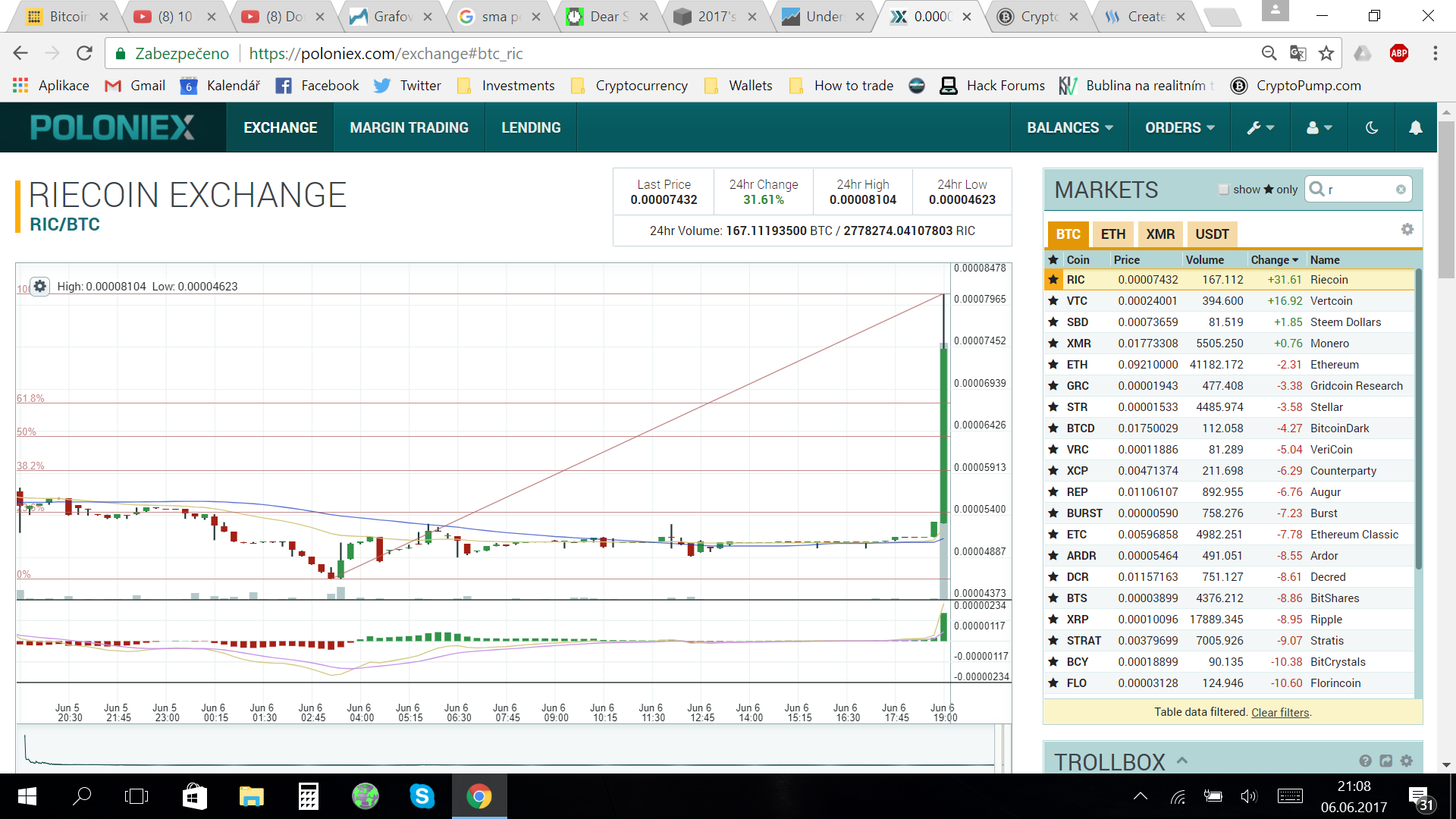Viewport: 1456px width, 819px height.
Task: Toggle star for GRC market
Action: click(1053, 386)
